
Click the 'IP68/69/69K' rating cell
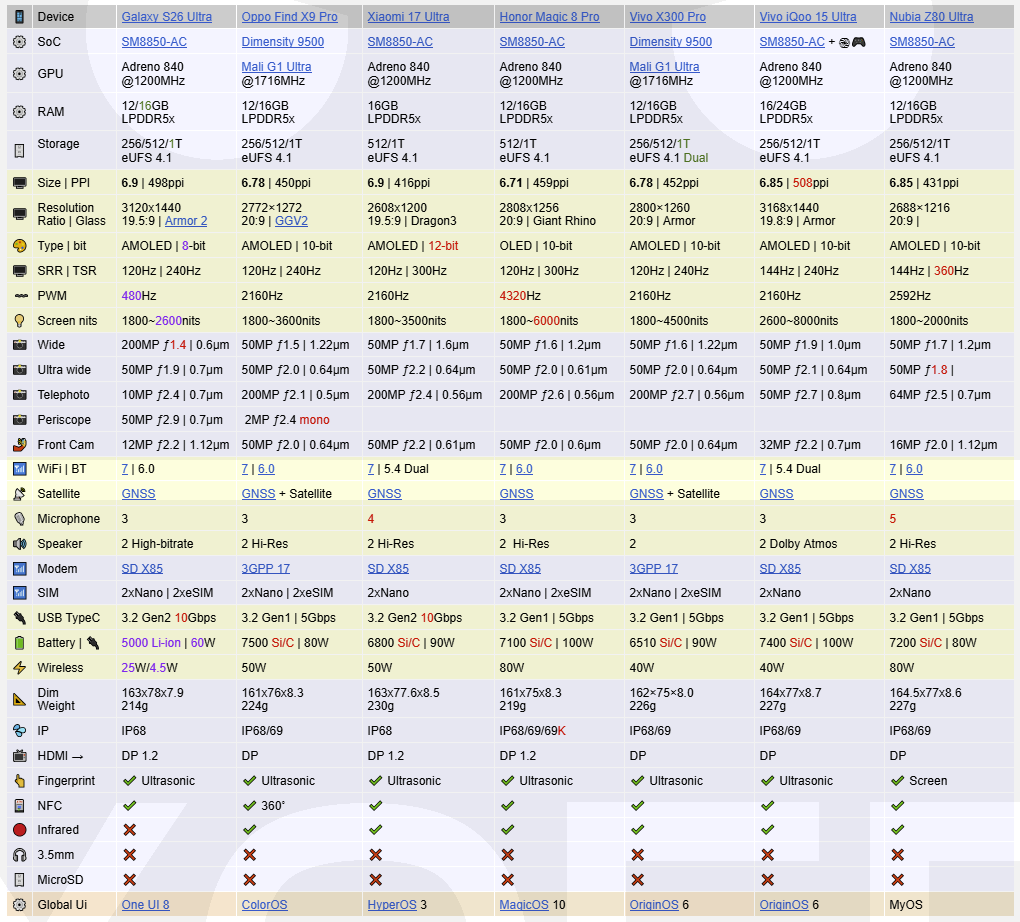pos(533,731)
